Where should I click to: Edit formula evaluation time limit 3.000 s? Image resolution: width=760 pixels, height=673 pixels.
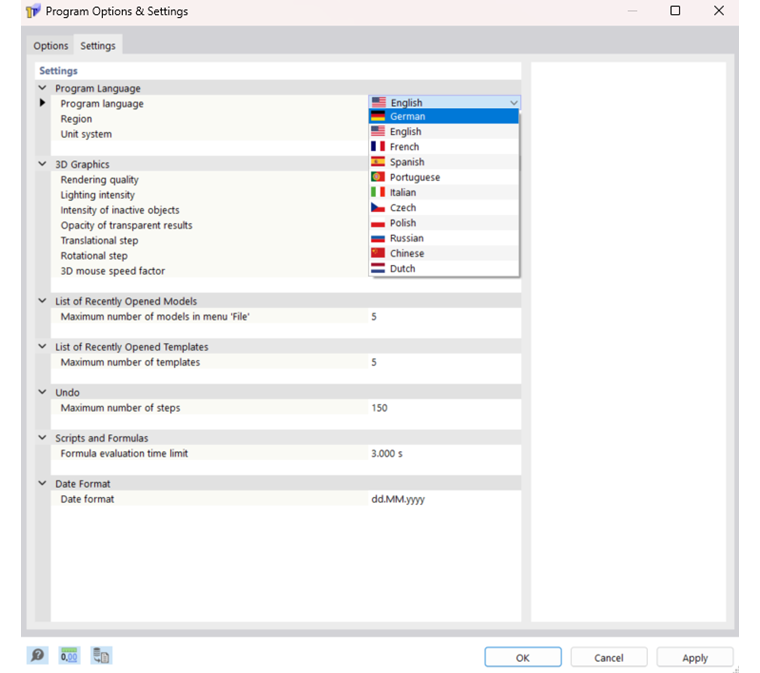tap(444, 453)
